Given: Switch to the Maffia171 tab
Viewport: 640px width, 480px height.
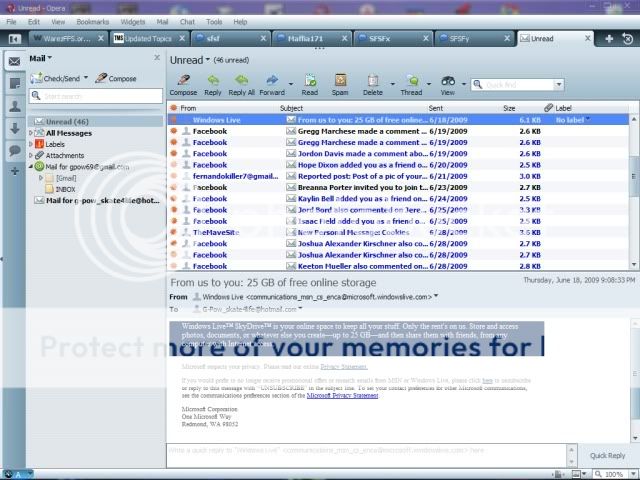Looking at the screenshot, I should click(312, 39).
